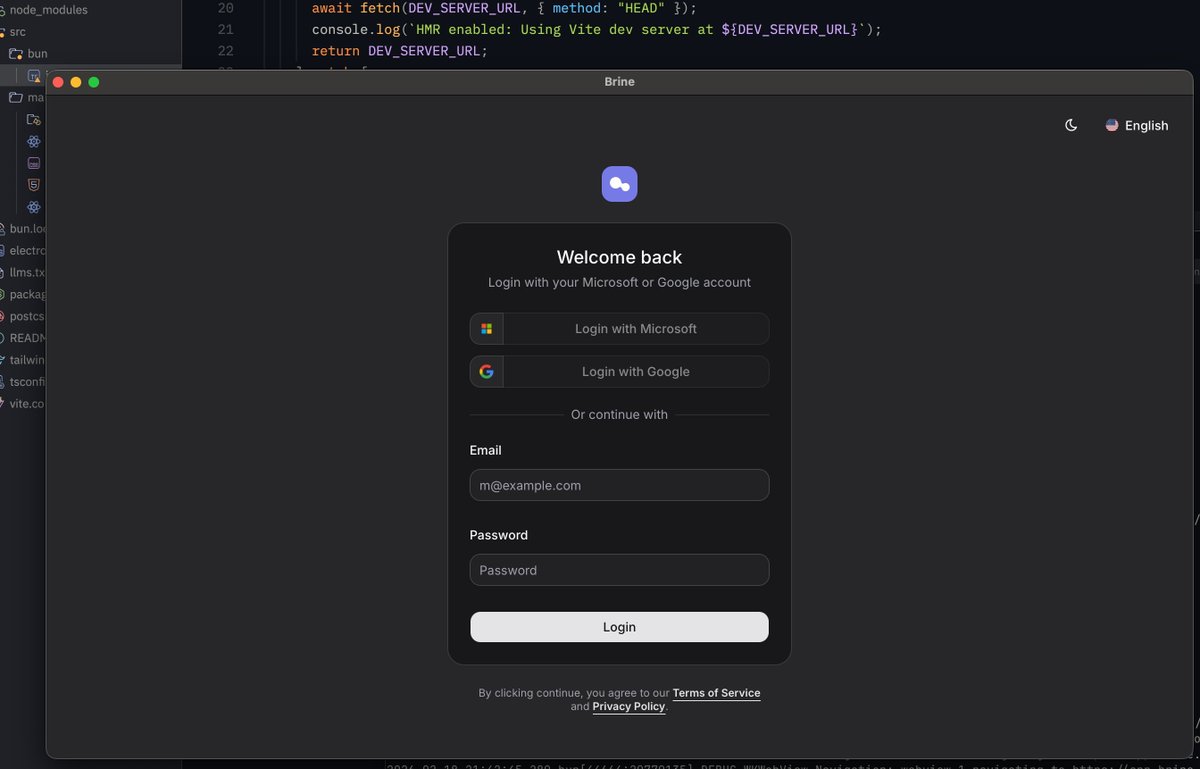Screen dimensions: 1200x769
Task: Select the tsconfig file in file tree
Action: click(x=23, y=382)
